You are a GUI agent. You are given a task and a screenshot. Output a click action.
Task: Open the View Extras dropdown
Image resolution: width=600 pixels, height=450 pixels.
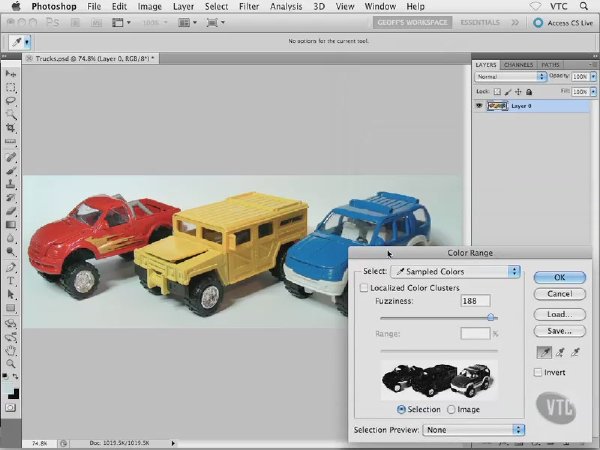click(x=121, y=23)
